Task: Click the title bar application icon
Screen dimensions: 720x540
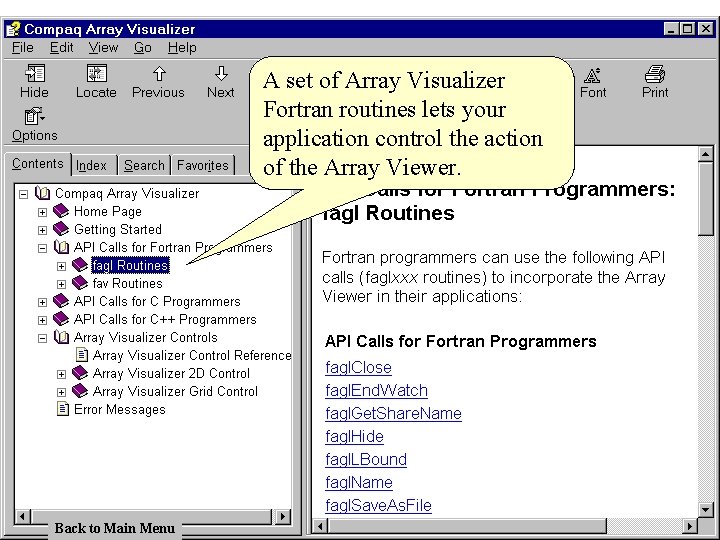Action: (12, 29)
